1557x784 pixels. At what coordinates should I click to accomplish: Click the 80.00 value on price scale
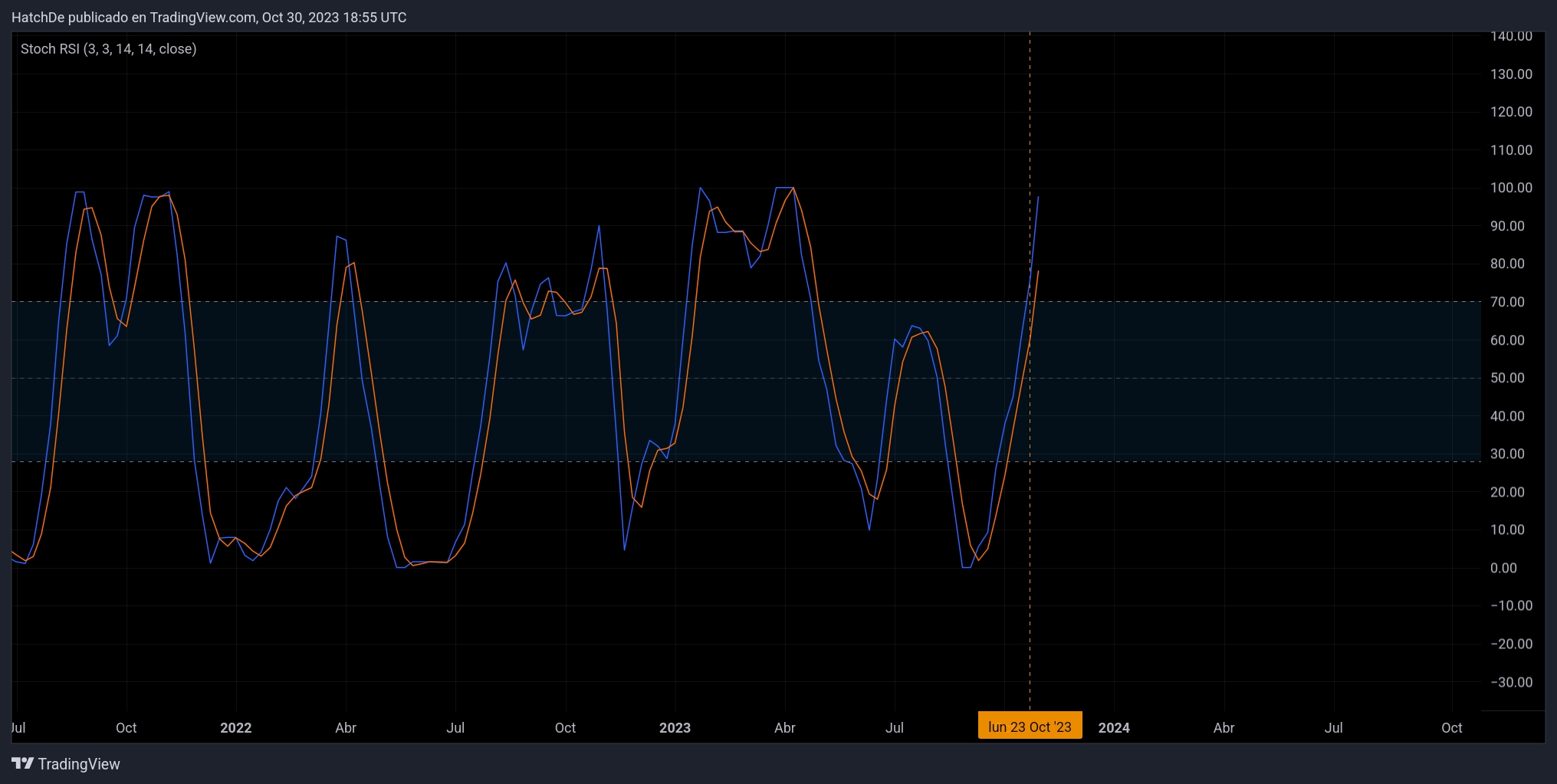[x=1506, y=264]
